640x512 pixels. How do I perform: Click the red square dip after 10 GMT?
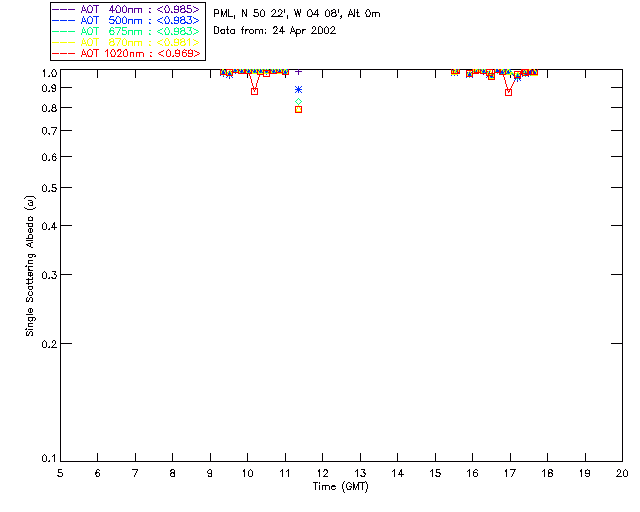coord(254,91)
